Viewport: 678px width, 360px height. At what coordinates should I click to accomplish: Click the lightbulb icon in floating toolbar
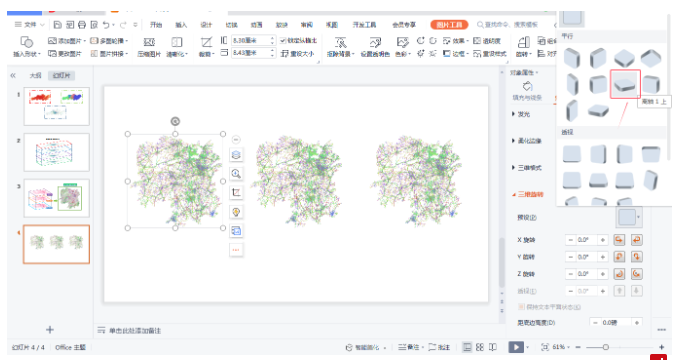[x=236, y=212]
